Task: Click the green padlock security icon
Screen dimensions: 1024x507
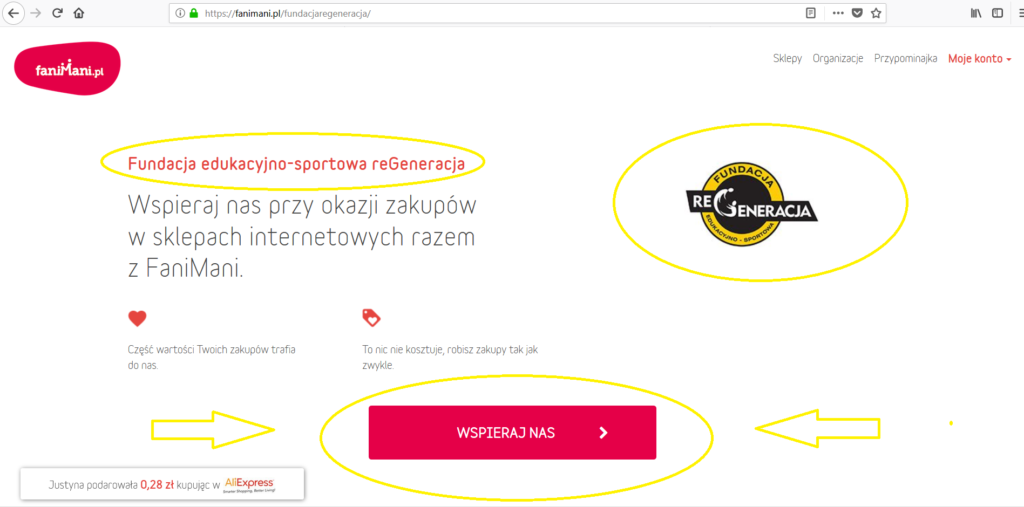Action: (x=193, y=13)
